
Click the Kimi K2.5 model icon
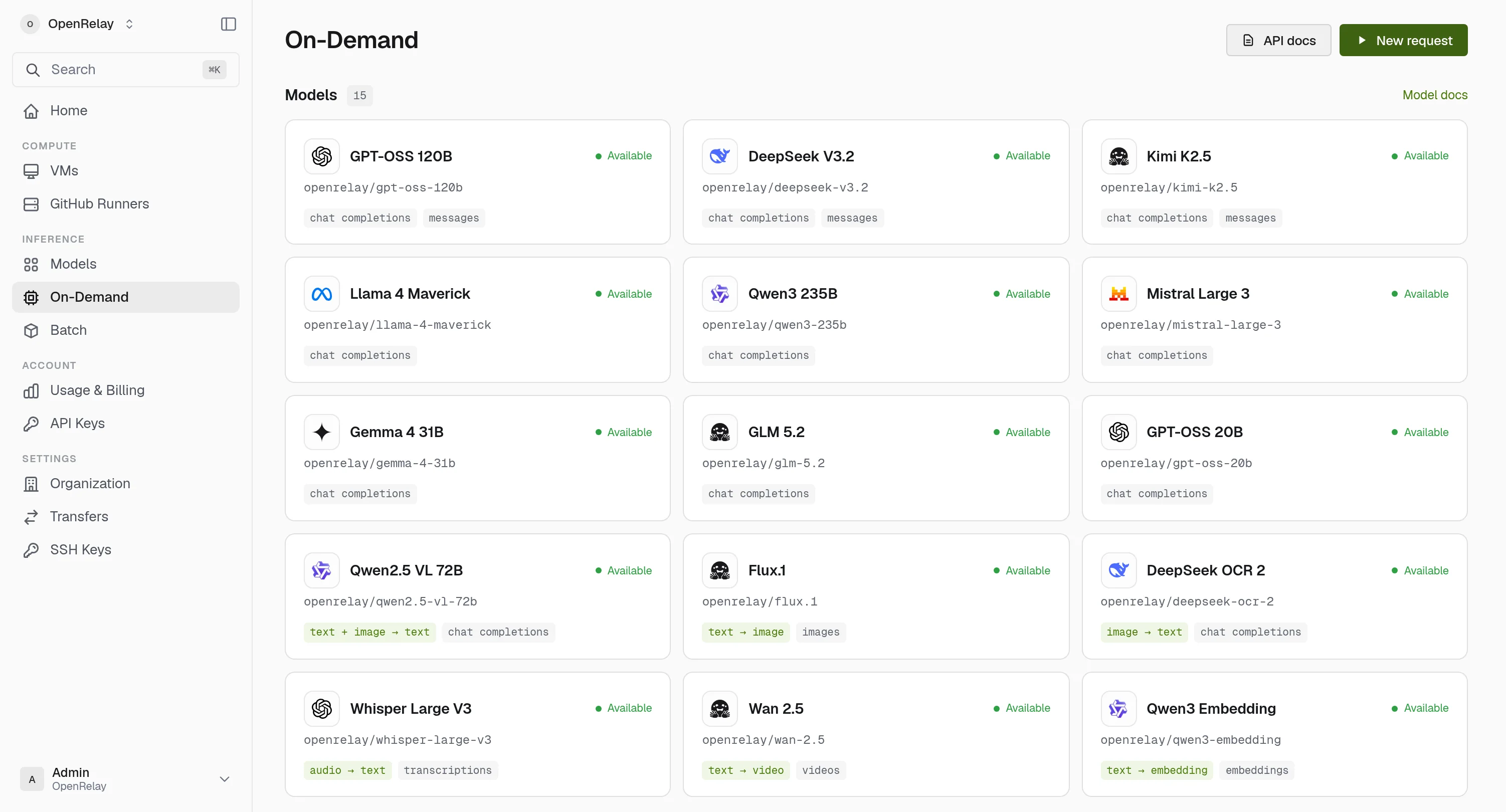tap(1118, 156)
